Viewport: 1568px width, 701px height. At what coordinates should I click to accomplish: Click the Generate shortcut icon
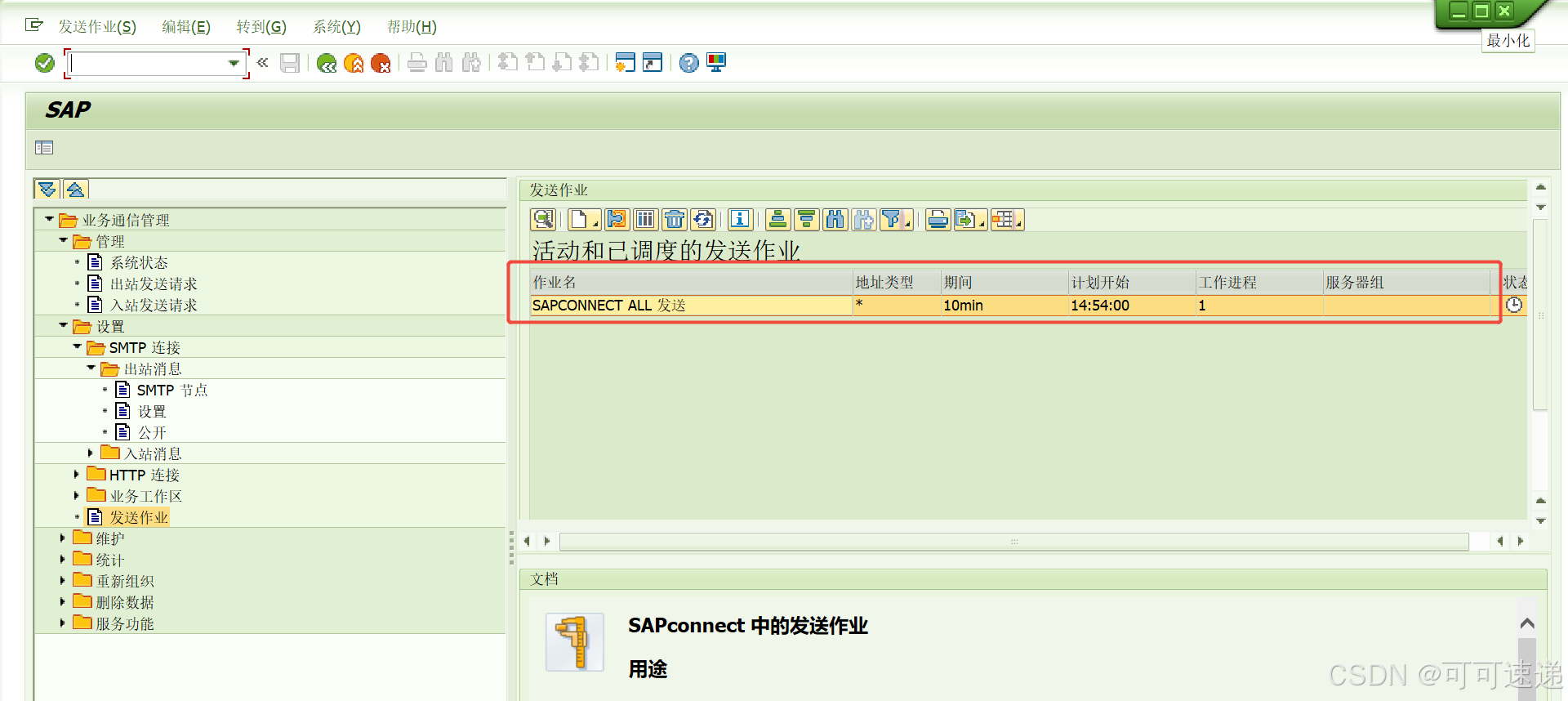(653, 63)
